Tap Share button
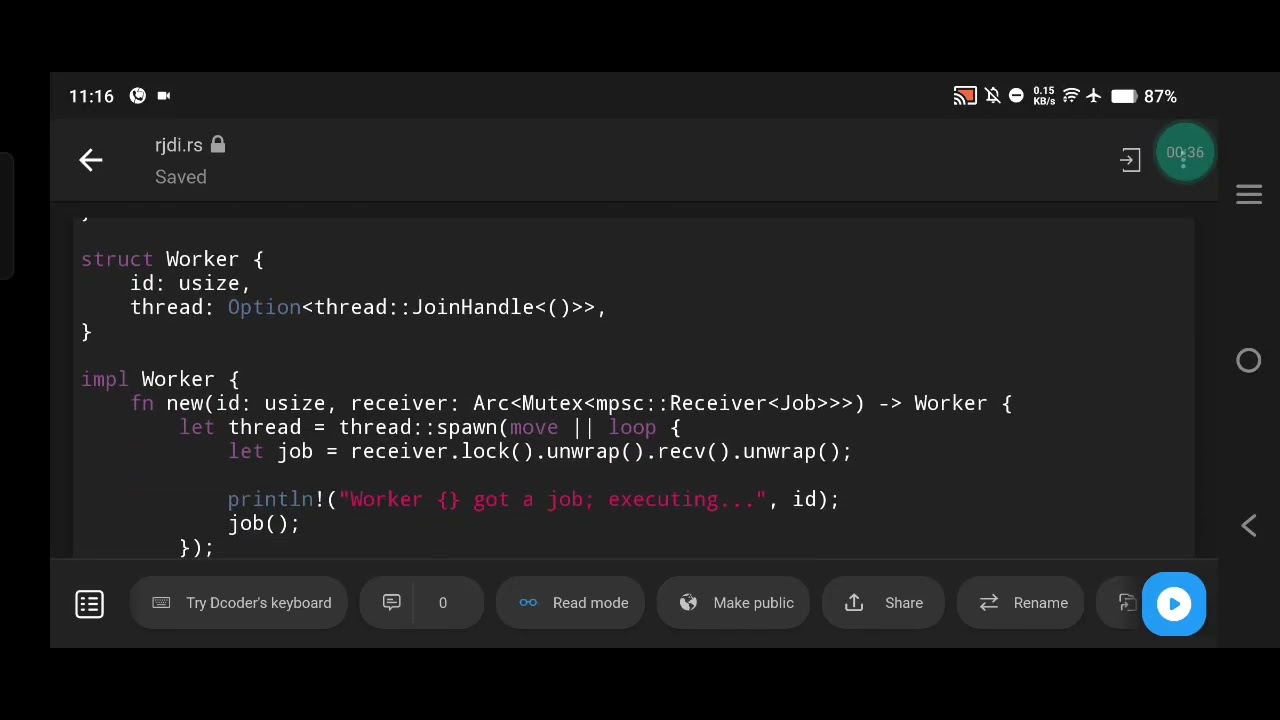The image size is (1280, 720). 884,603
